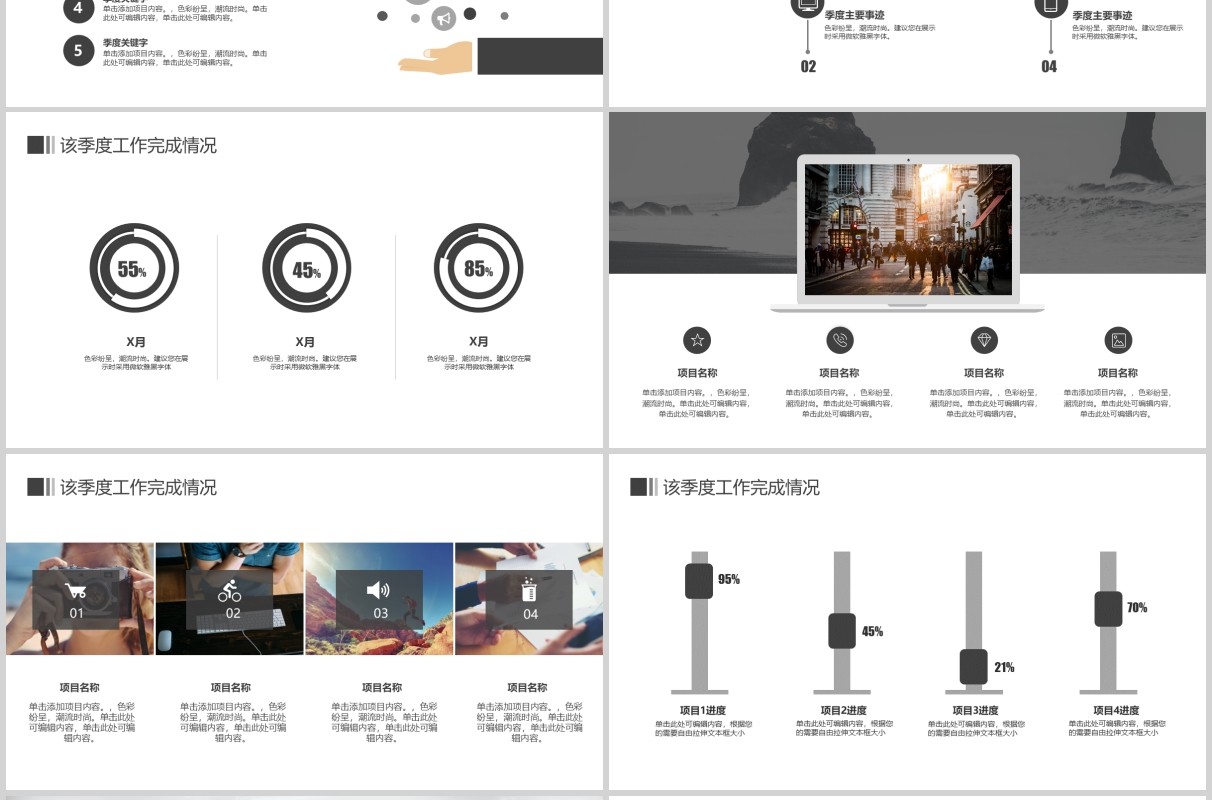Click the X月 label under the 45% chart

coord(305,341)
